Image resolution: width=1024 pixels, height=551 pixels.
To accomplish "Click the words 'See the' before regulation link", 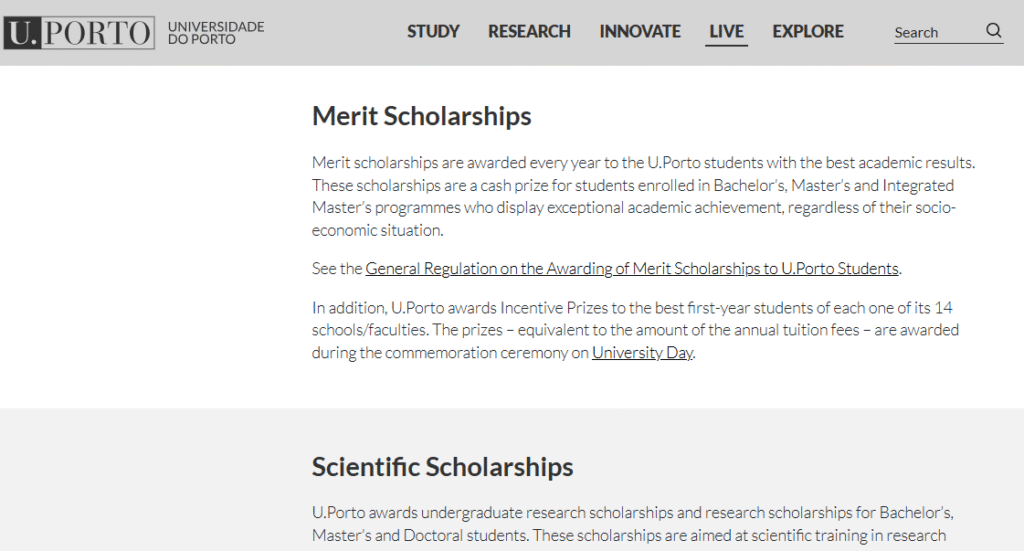I will pyautogui.click(x=336, y=268).
